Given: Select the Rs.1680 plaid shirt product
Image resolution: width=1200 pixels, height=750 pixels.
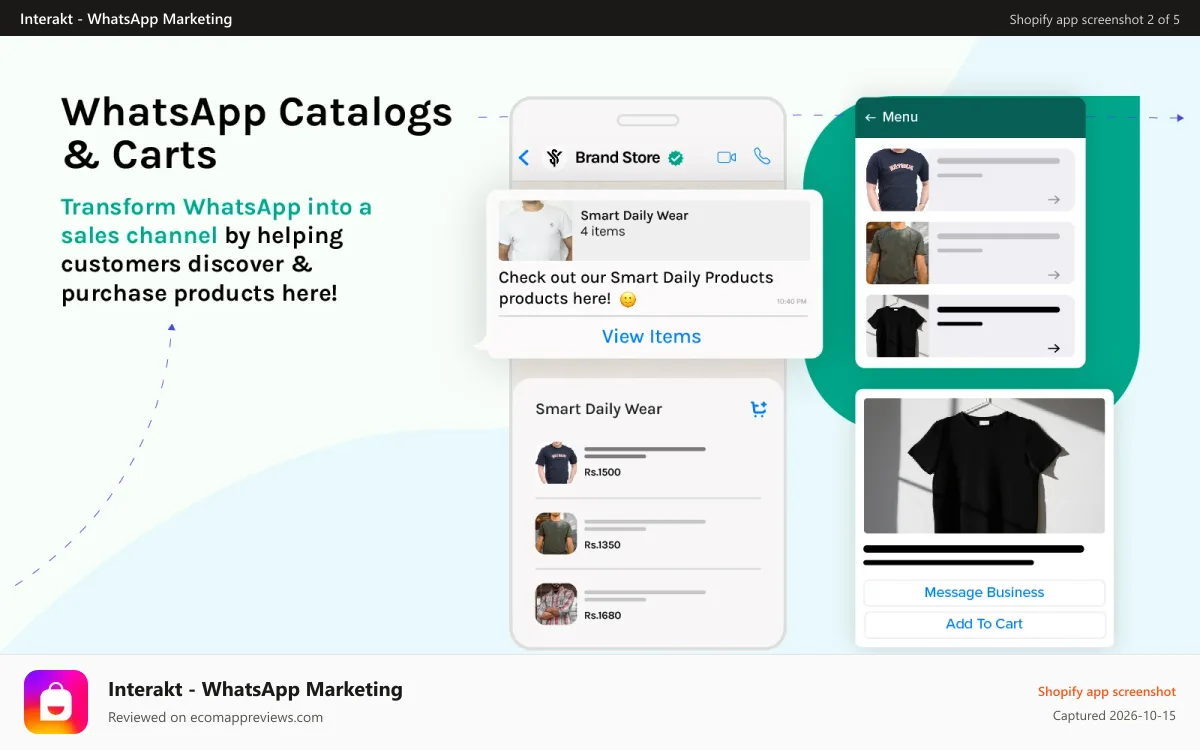Looking at the screenshot, I should click(x=648, y=604).
